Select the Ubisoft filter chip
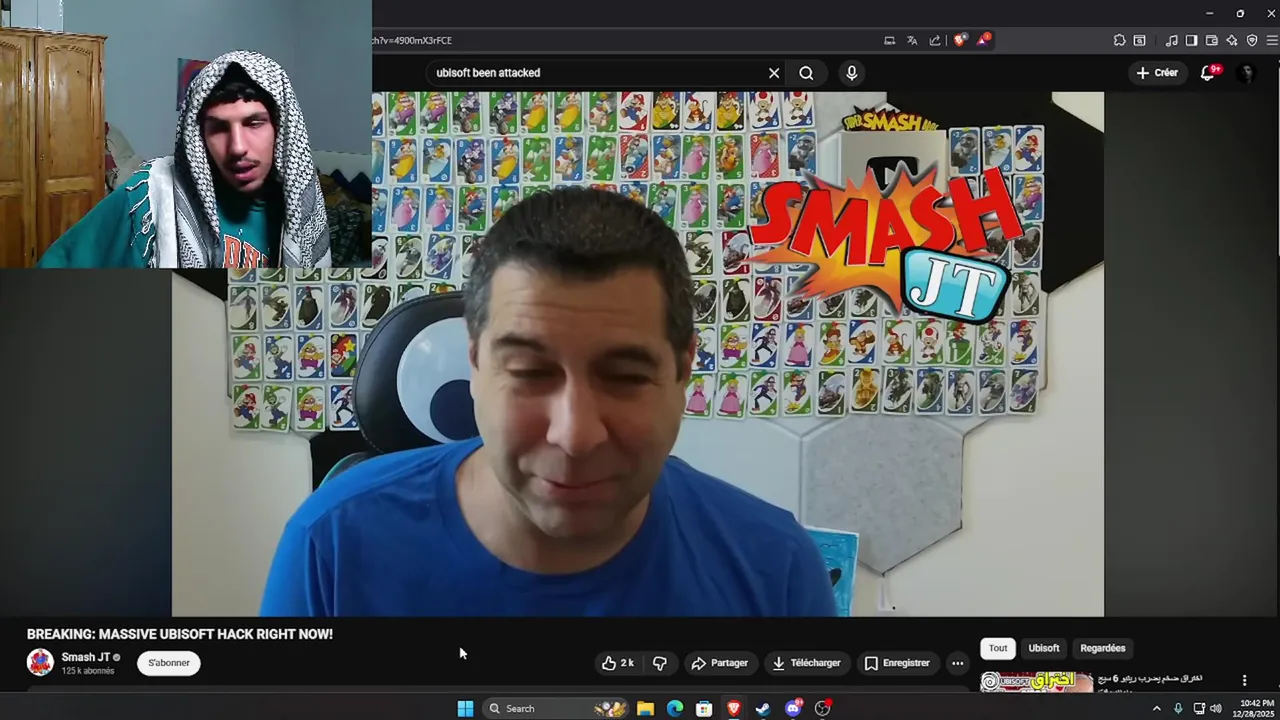Screen dimensions: 1280x720 point(1043,648)
